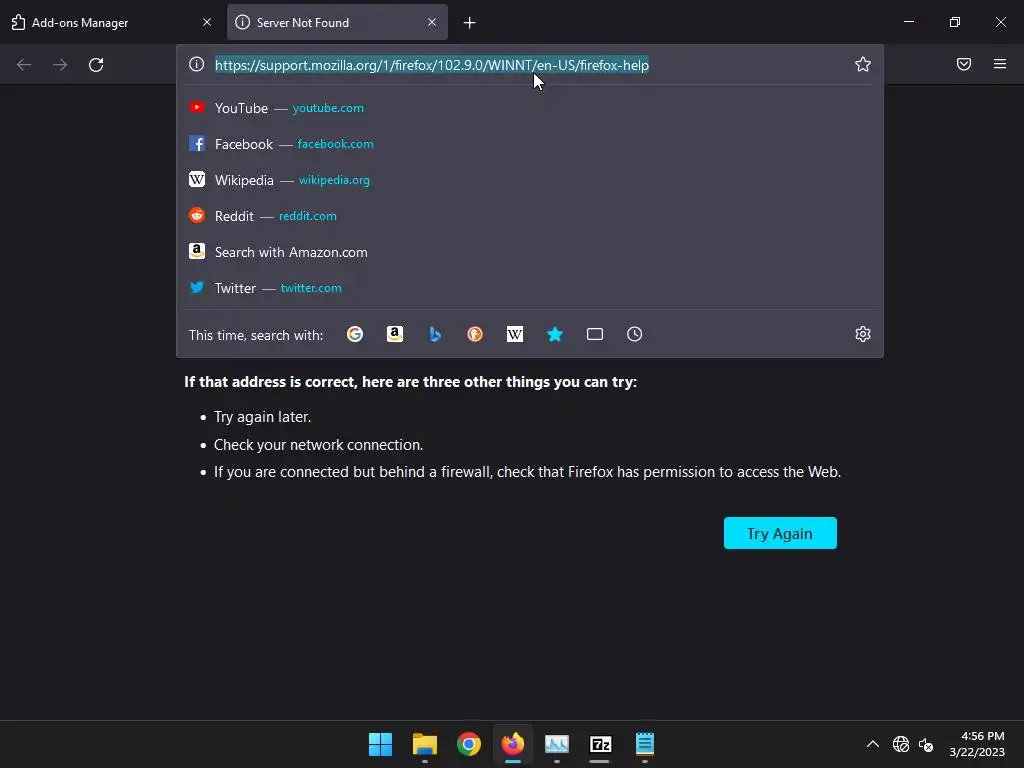1024x768 pixels.
Task: Show hidden system tray icons
Action: tap(872, 744)
